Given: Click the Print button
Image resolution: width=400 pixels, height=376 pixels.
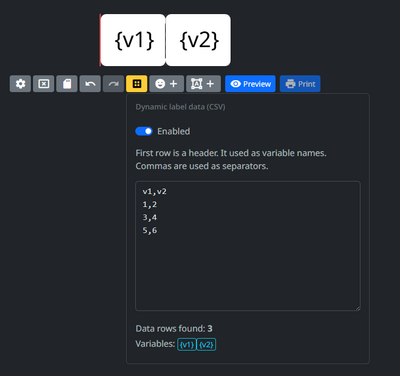Looking at the screenshot, I should point(300,84).
